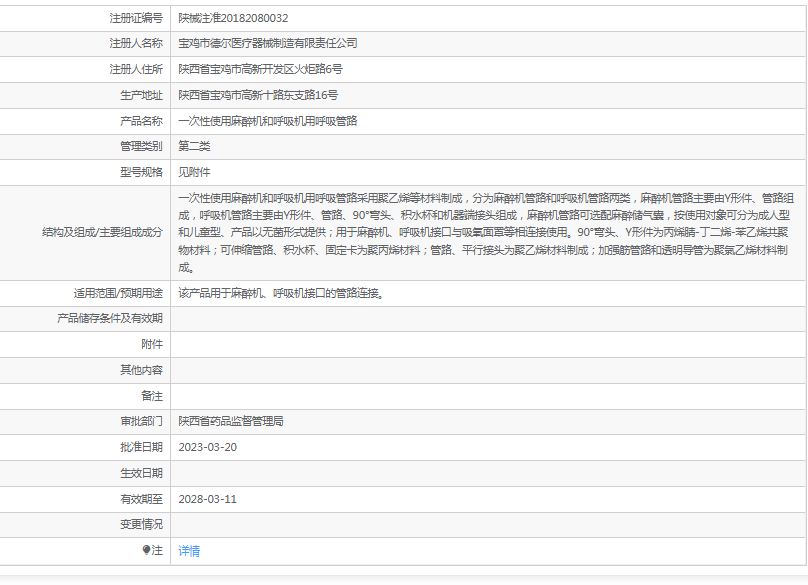Click the 有效期至 label
This screenshot has width=808, height=585.
pos(141,499)
